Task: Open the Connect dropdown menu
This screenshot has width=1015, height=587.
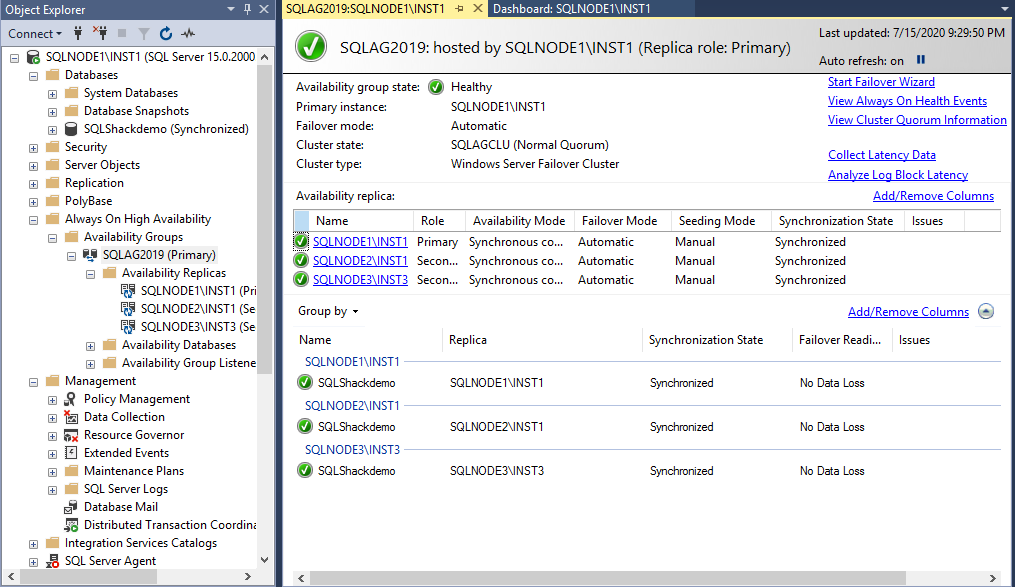Action: coord(34,33)
